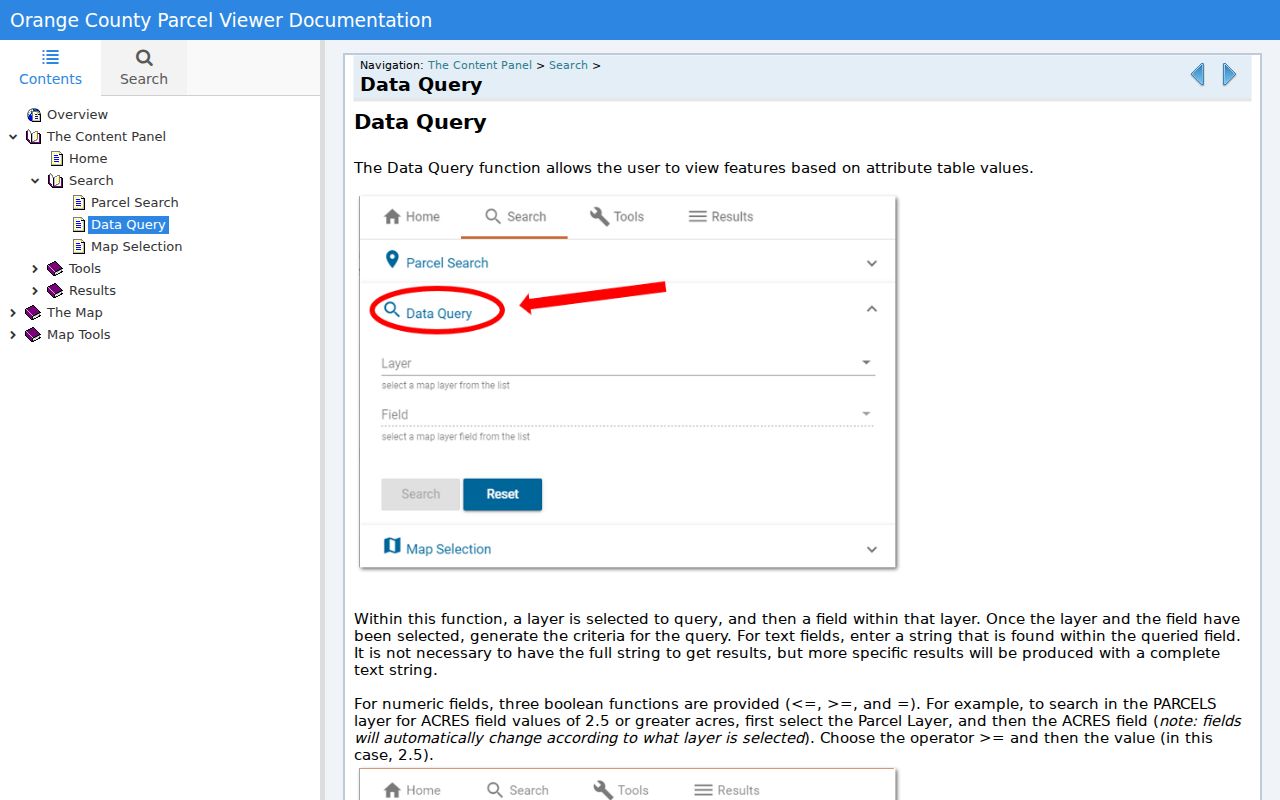
Task: Click the open book icon beside The Content Panel
Action: pos(34,137)
